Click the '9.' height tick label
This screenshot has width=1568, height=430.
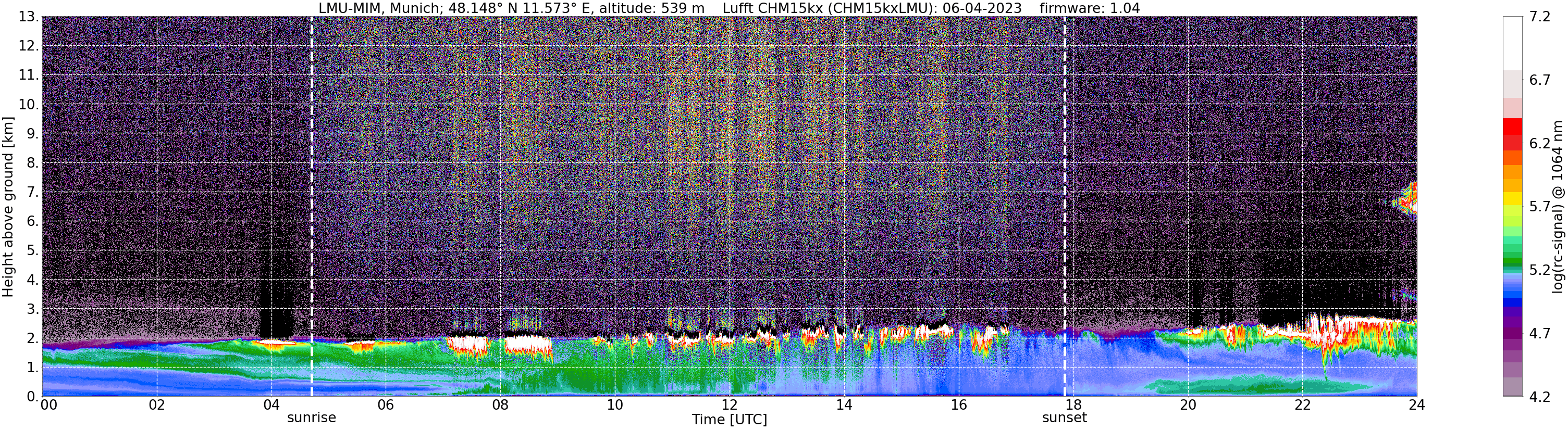coord(32,133)
